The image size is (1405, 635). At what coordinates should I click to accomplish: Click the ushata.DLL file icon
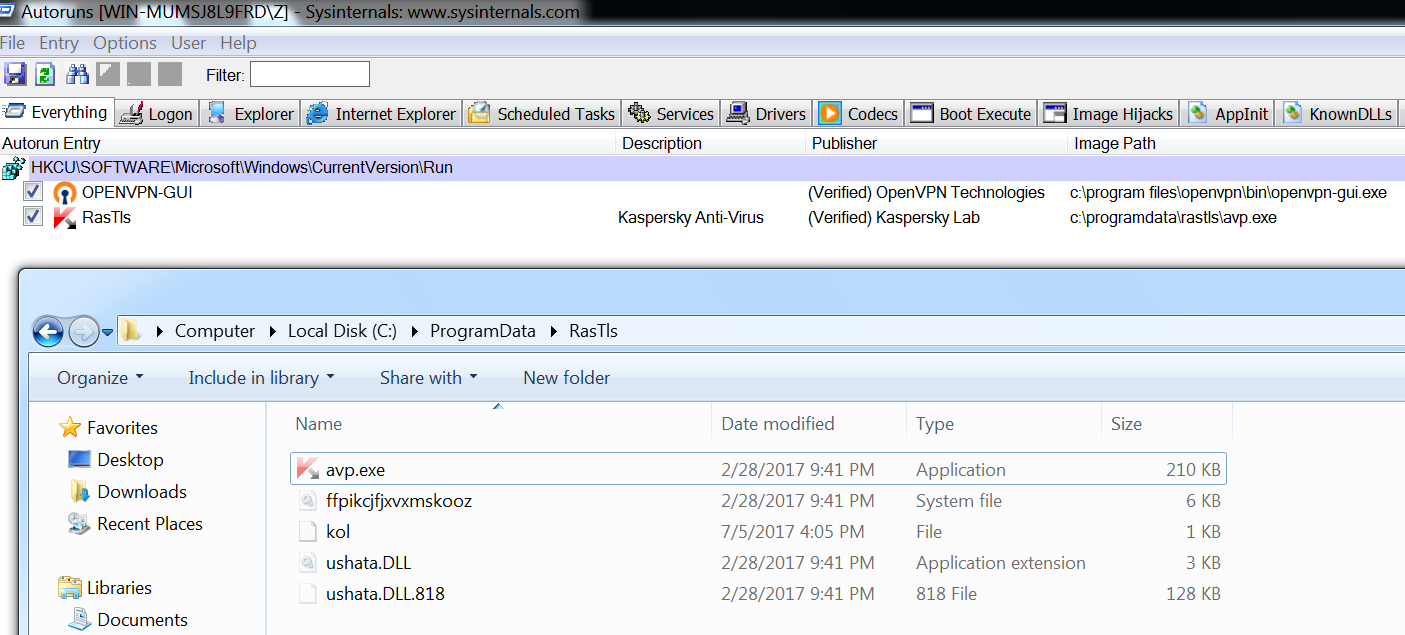click(x=309, y=563)
